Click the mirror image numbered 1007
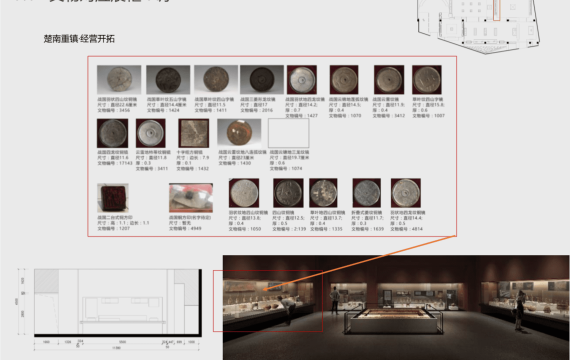This screenshot has width=570, height=360. pyautogui.click(x=427, y=80)
